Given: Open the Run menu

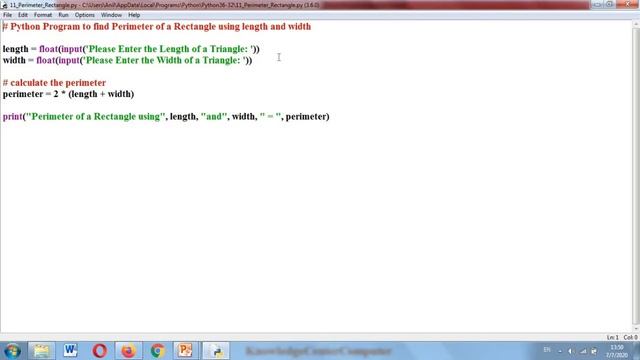Looking at the screenshot, I should point(63,15).
